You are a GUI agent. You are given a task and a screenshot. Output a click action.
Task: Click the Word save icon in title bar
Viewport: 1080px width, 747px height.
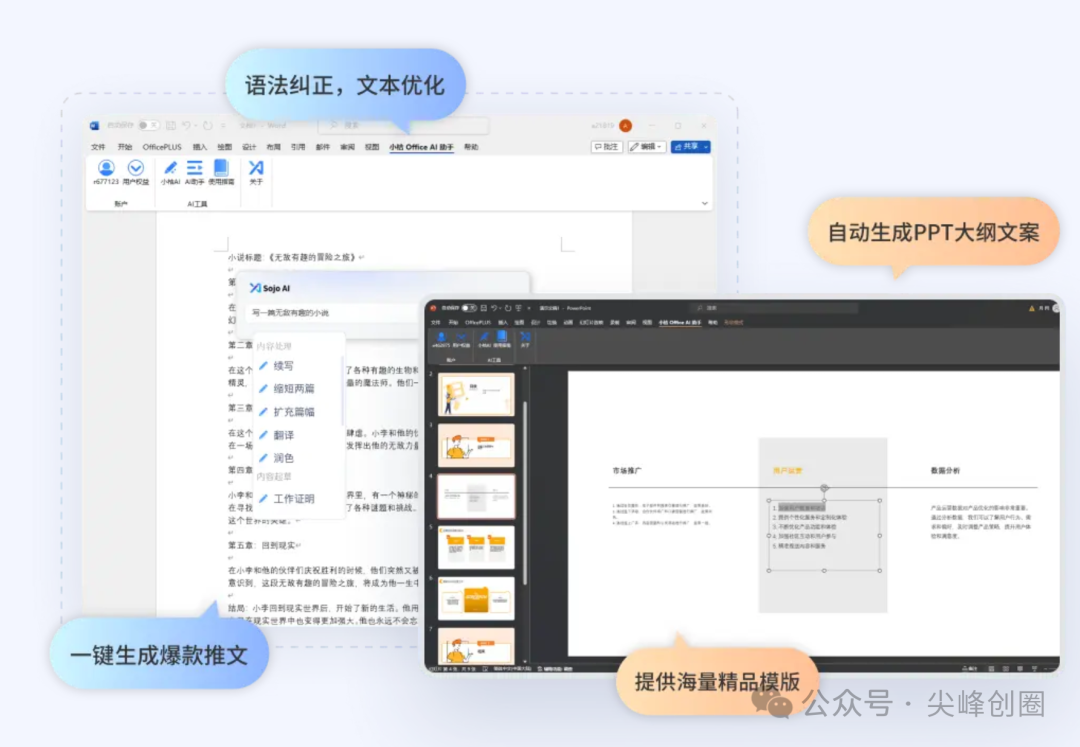tap(171, 125)
